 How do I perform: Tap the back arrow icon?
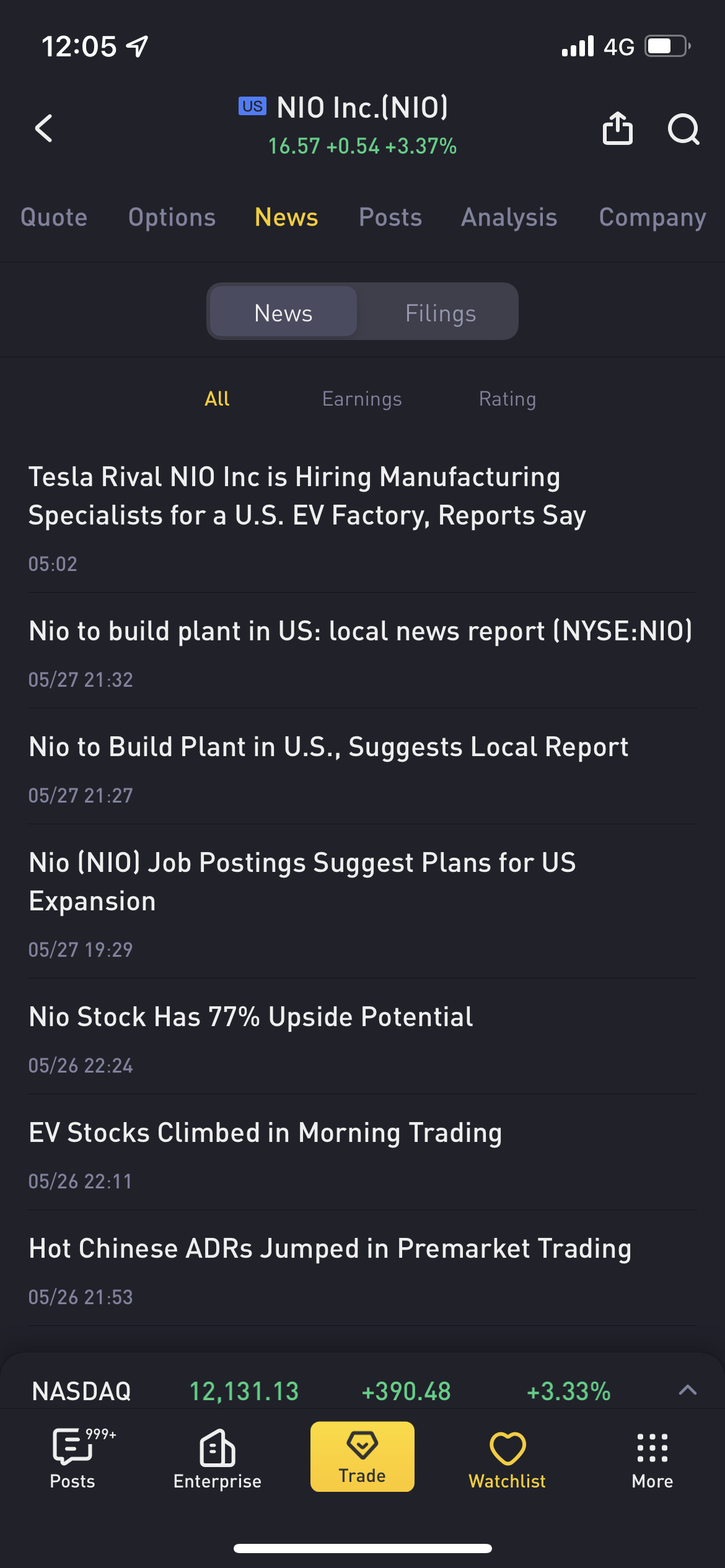[44, 129]
